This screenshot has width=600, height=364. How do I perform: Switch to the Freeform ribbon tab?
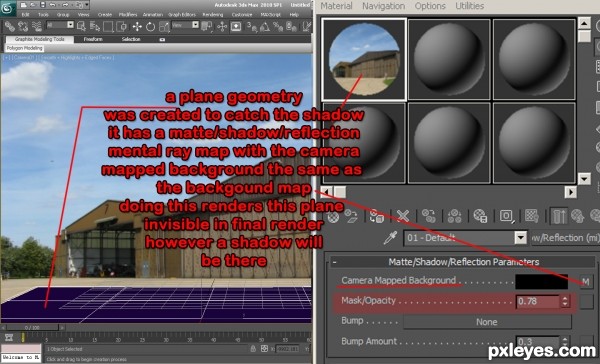point(93,39)
